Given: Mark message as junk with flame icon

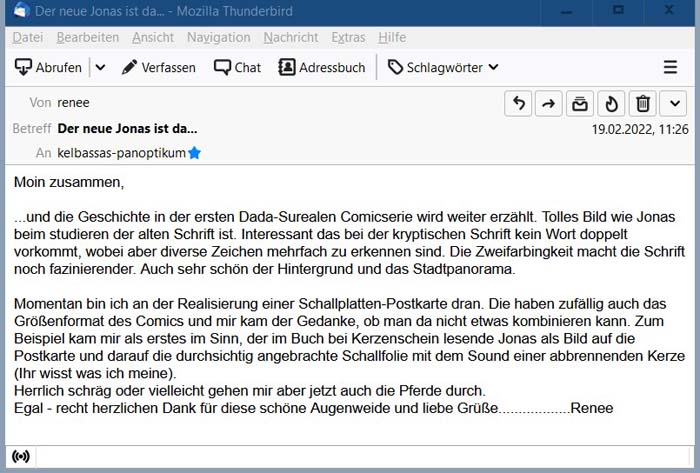Looking at the screenshot, I should coord(611,103).
